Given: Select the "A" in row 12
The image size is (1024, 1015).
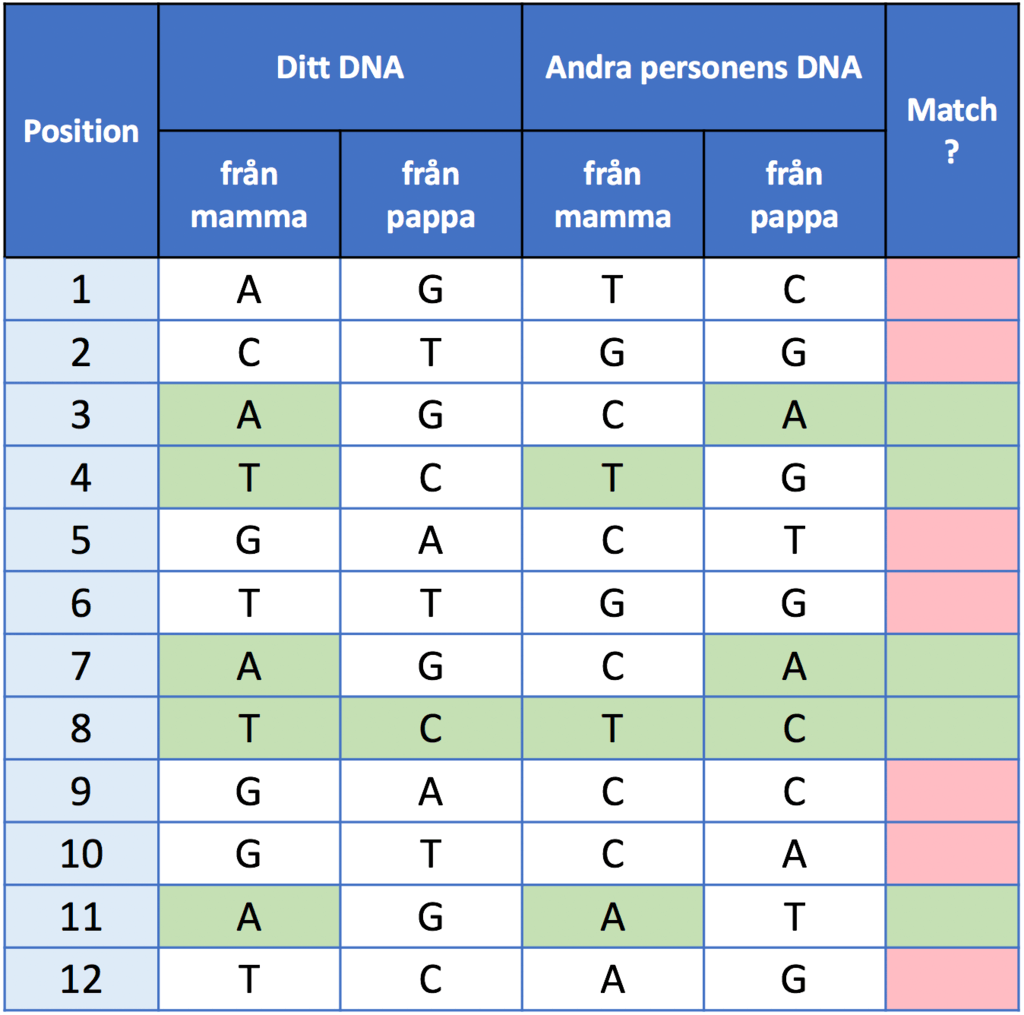Looking at the screenshot, I should point(612,979).
